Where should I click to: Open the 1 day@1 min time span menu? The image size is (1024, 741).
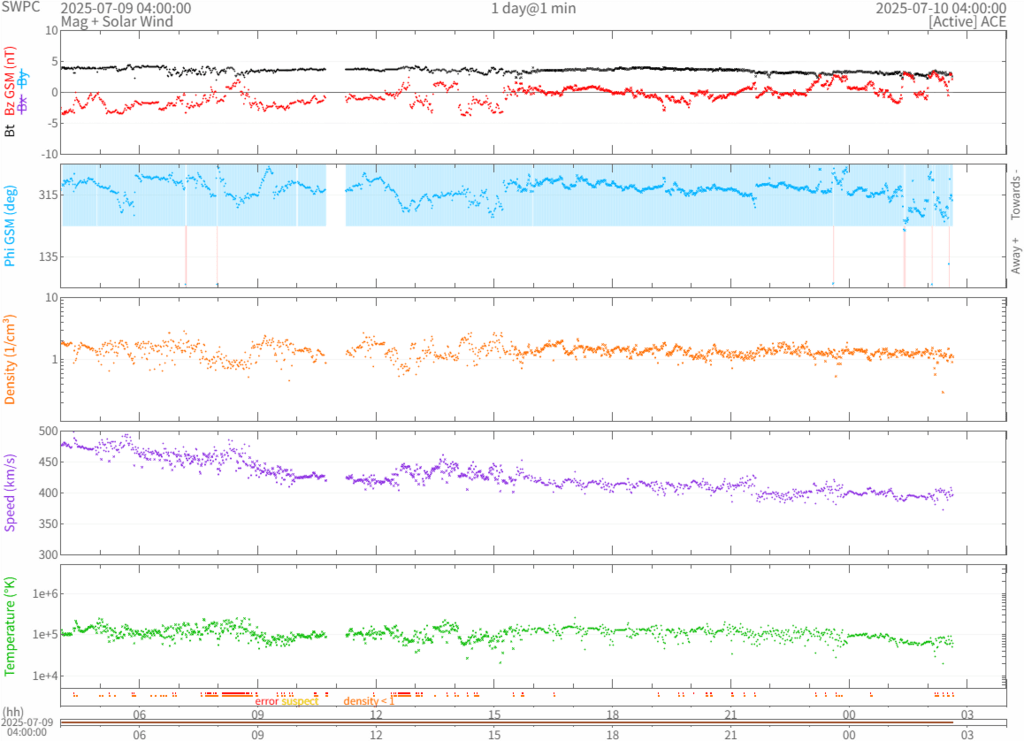point(533,8)
